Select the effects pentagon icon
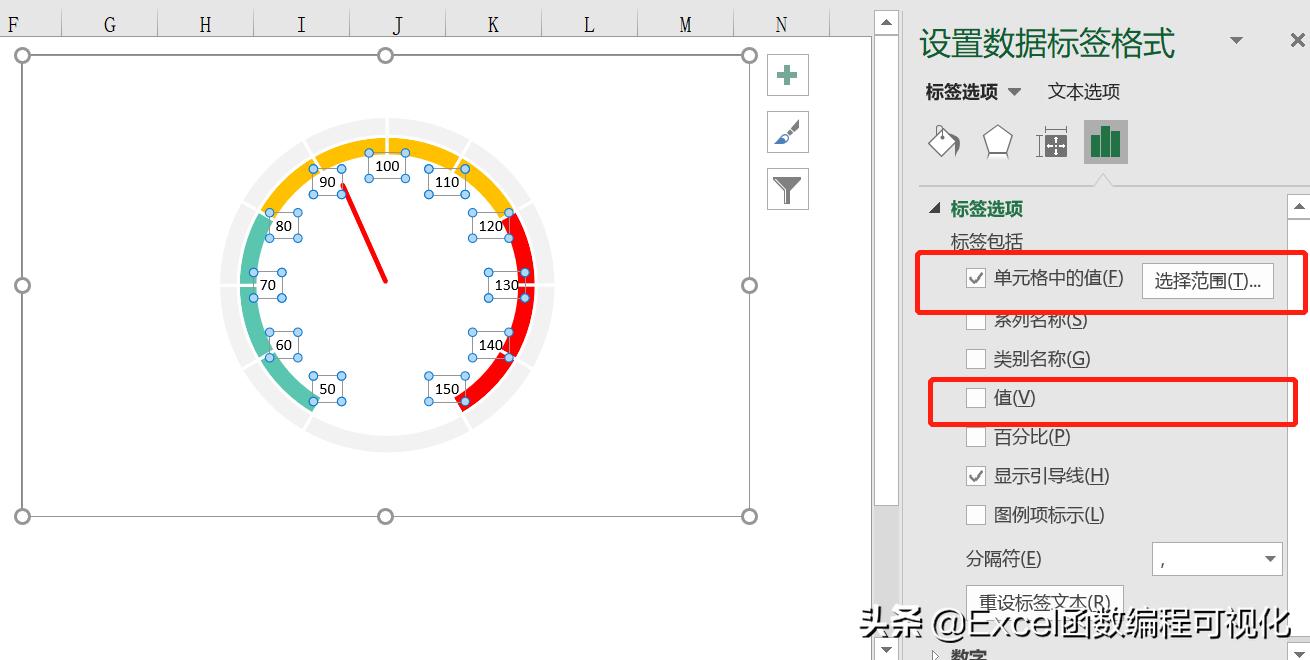 [997, 142]
